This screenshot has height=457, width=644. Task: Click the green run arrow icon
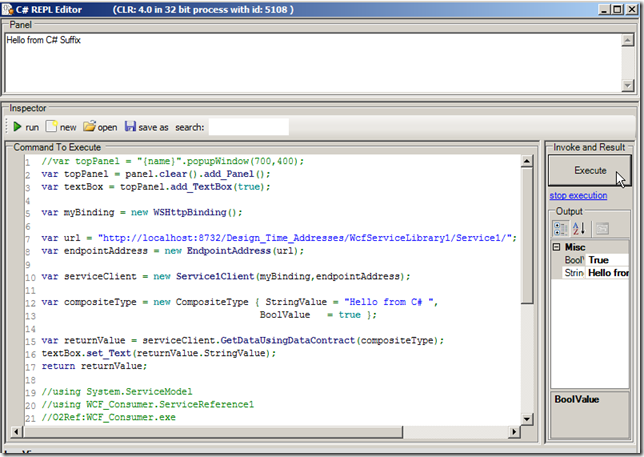pyautogui.click(x=17, y=127)
